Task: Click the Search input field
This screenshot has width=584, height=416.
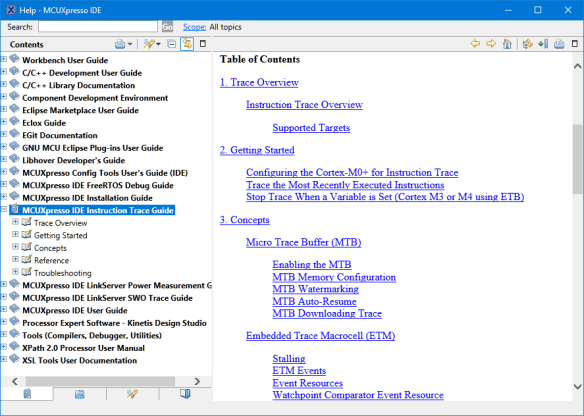Action: [98, 26]
